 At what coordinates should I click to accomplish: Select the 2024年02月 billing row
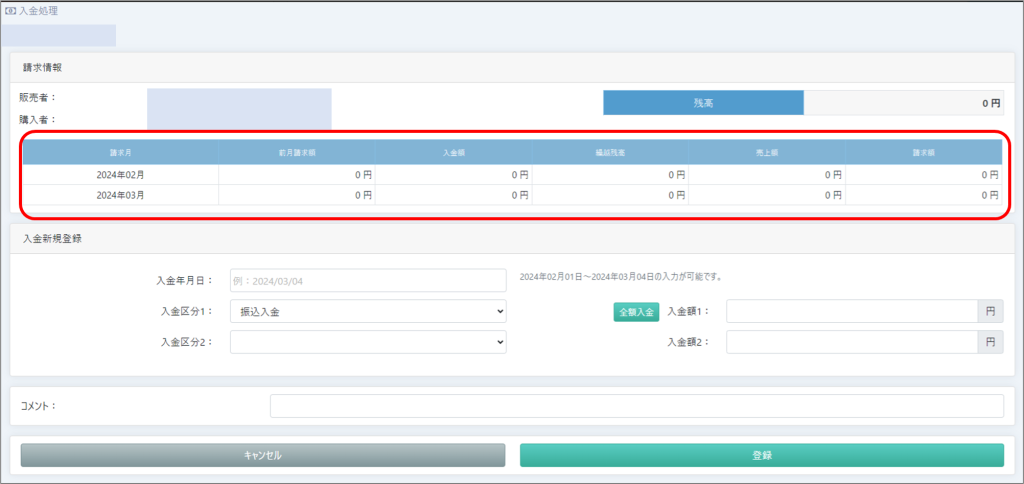[x=120, y=174]
